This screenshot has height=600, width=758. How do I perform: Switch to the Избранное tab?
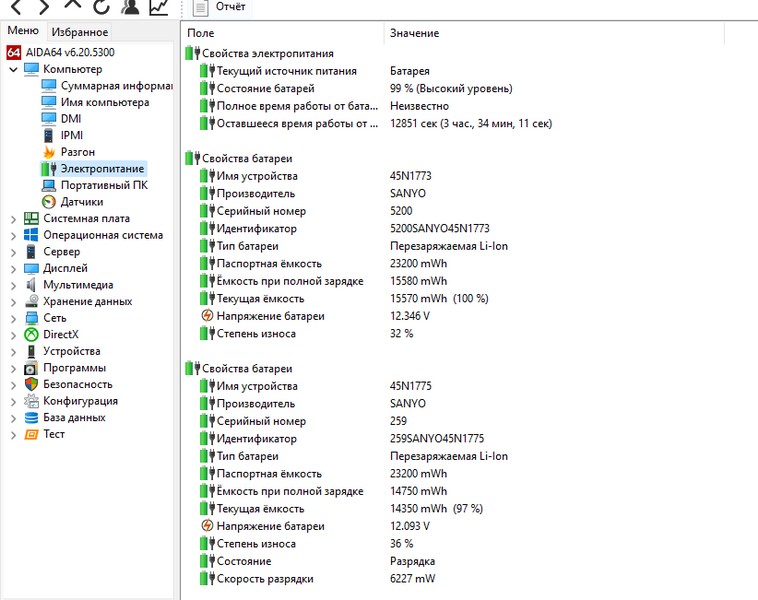click(x=80, y=32)
